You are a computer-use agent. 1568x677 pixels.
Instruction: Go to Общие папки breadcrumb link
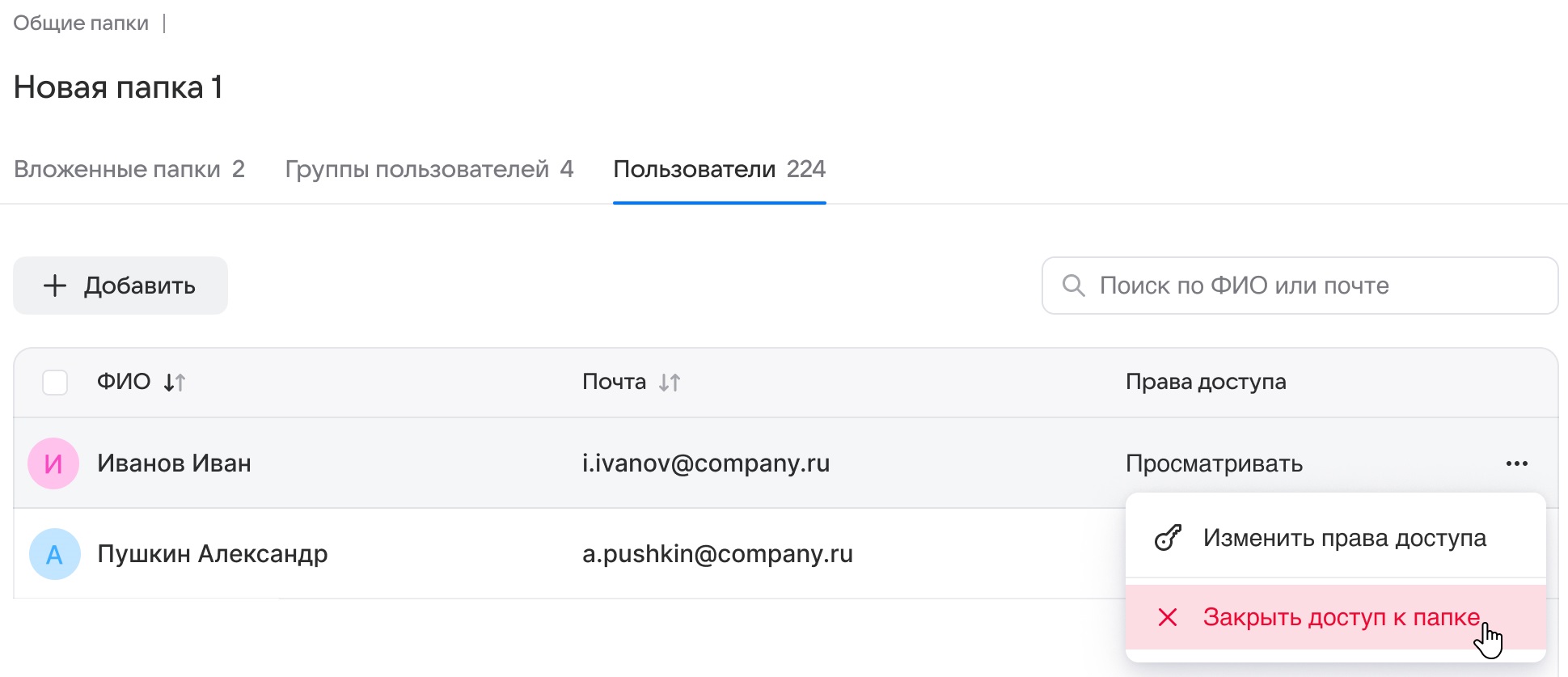81,23
